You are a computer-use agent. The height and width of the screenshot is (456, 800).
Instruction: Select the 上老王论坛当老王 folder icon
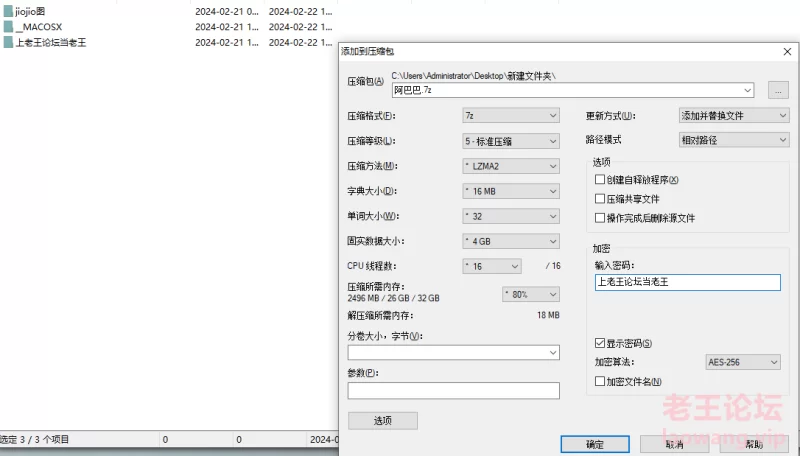(x=7, y=43)
